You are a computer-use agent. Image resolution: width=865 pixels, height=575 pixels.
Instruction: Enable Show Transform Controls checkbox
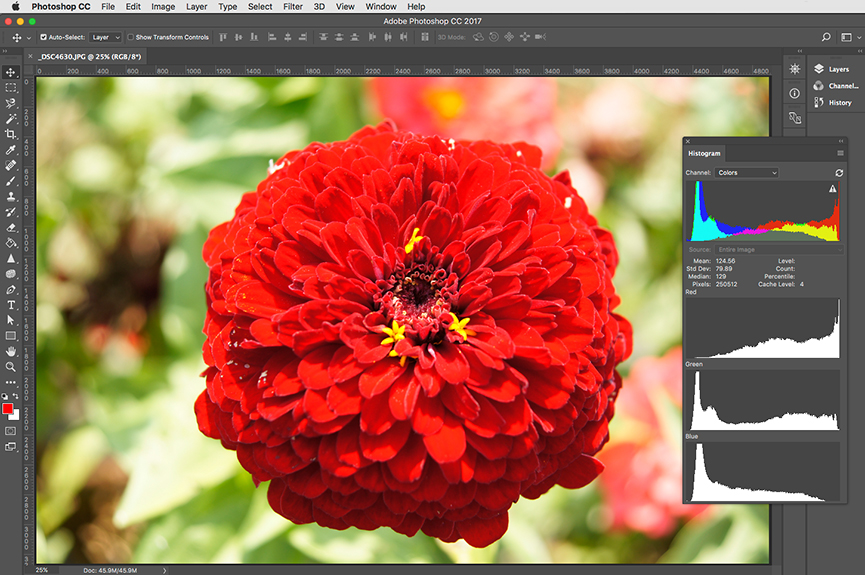click(131, 37)
